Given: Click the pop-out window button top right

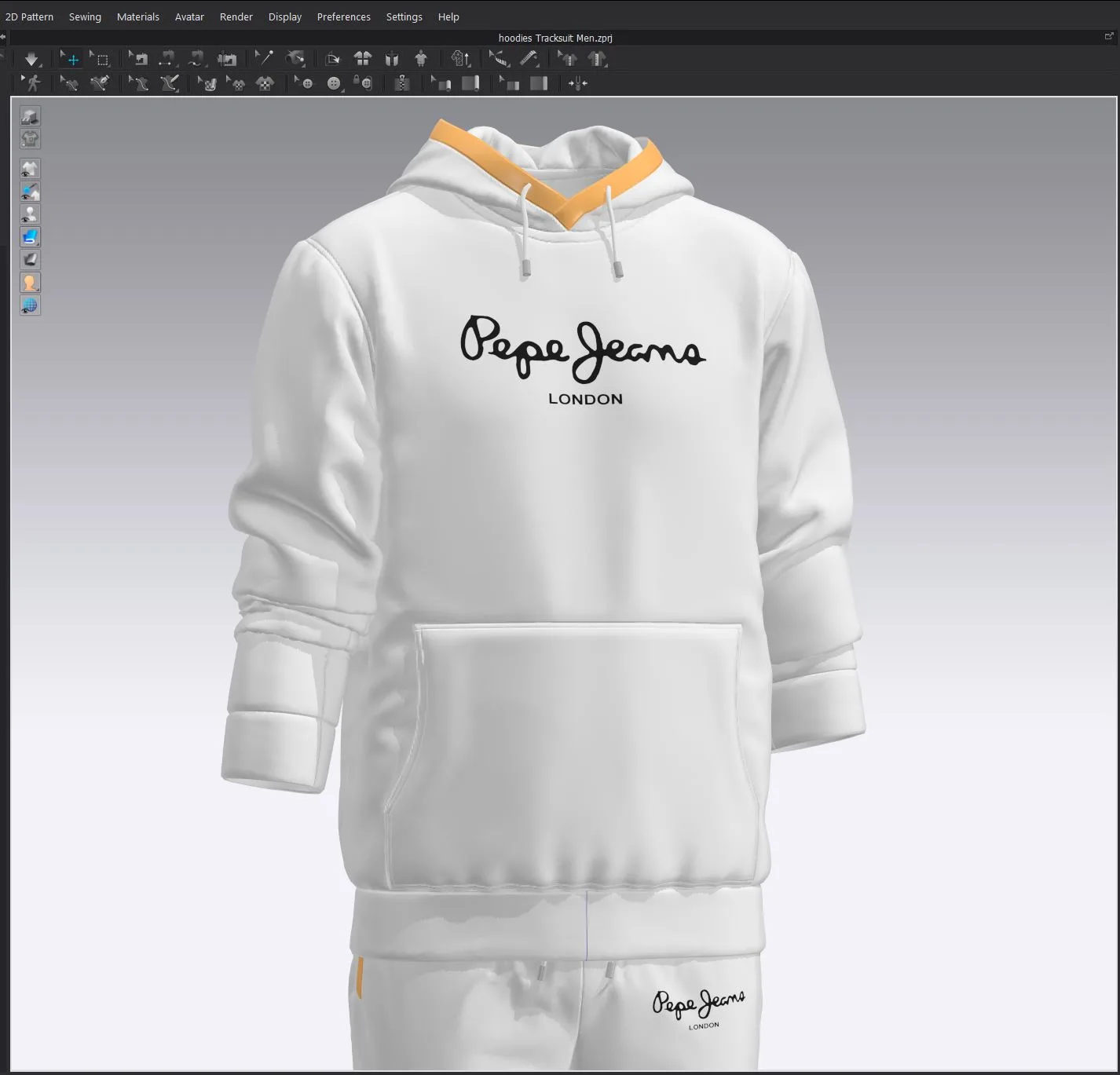Looking at the screenshot, I should (1107, 37).
